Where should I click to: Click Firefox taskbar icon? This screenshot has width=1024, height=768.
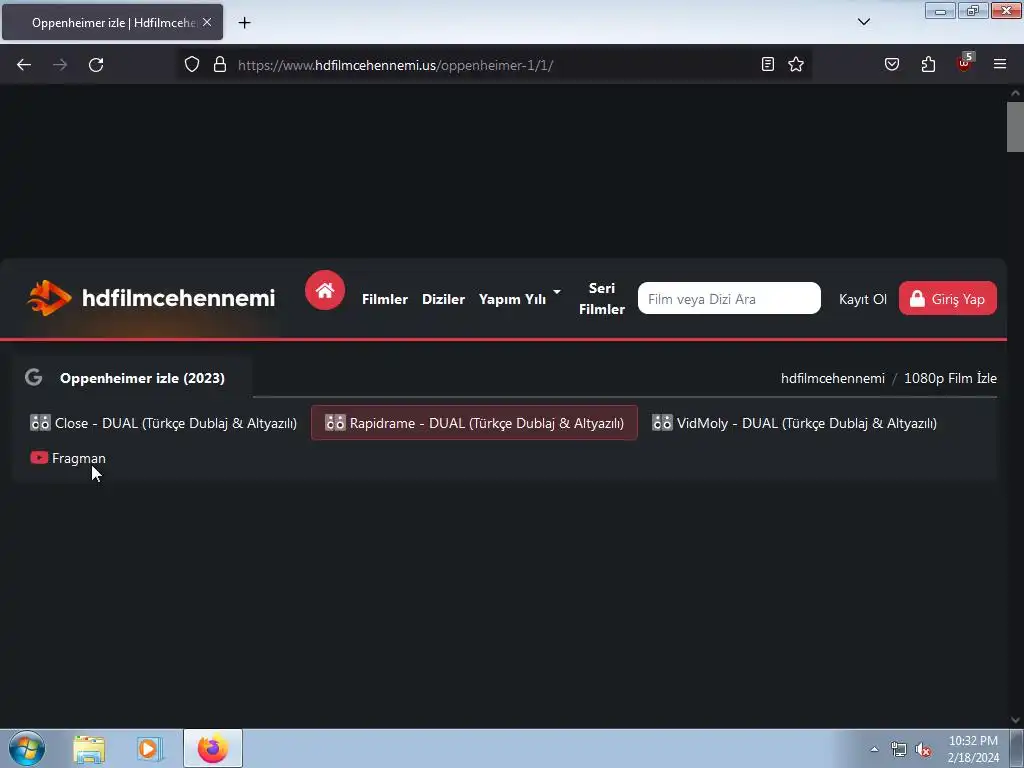click(x=213, y=748)
